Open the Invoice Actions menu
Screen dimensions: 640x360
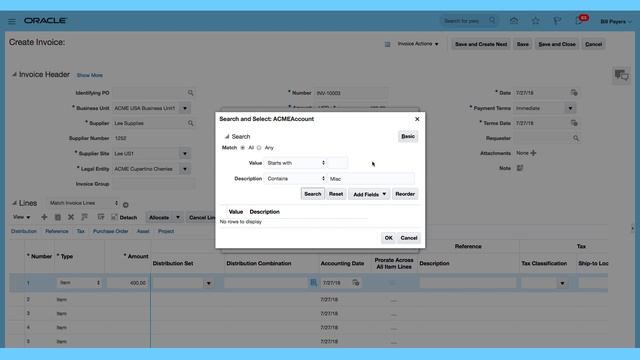click(x=418, y=44)
